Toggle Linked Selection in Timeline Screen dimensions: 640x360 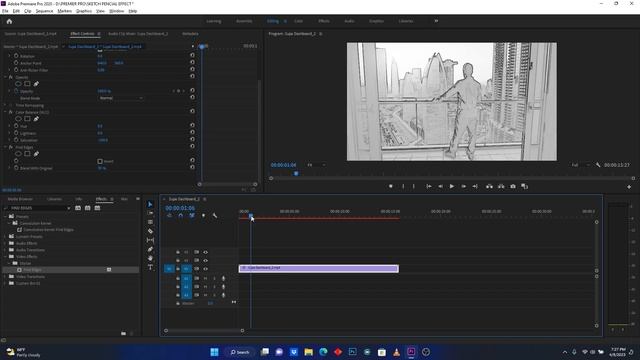coord(192,216)
